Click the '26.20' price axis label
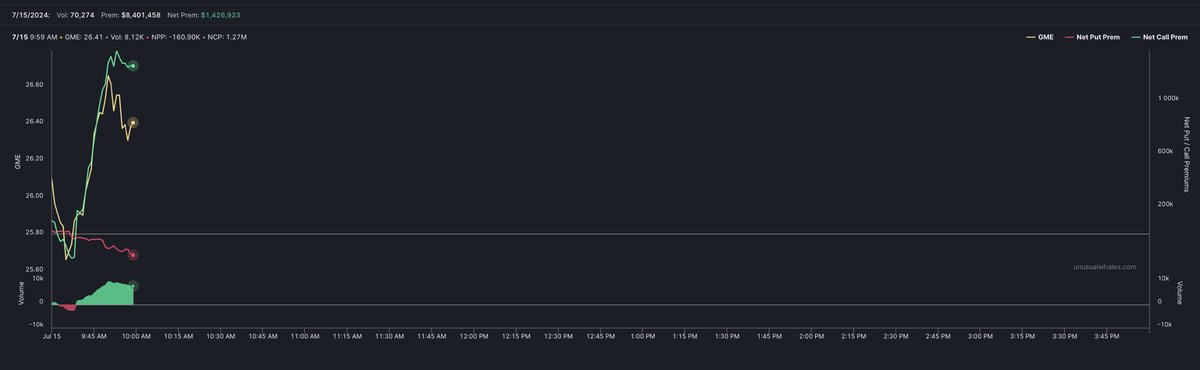This screenshot has width=1200, height=370. point(34,158)
